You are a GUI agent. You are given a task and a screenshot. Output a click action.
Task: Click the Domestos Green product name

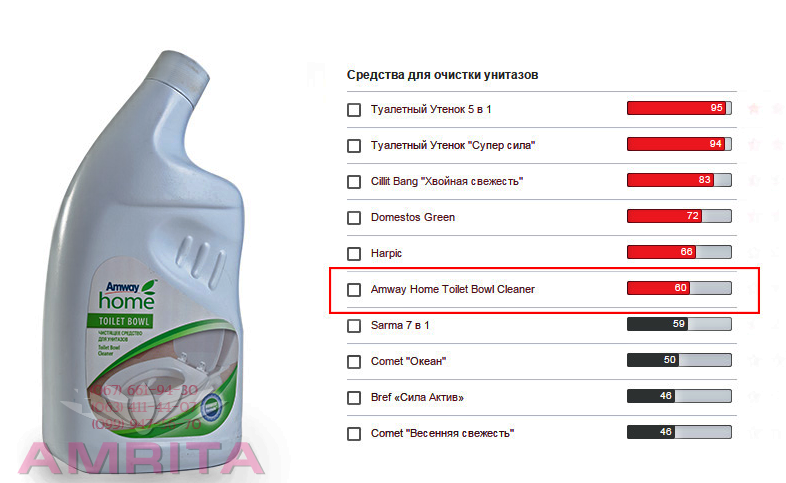click(413, 217)
